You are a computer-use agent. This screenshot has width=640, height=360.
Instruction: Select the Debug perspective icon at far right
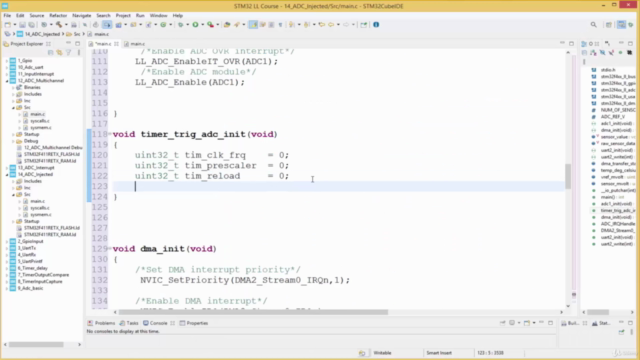[631, 25]
